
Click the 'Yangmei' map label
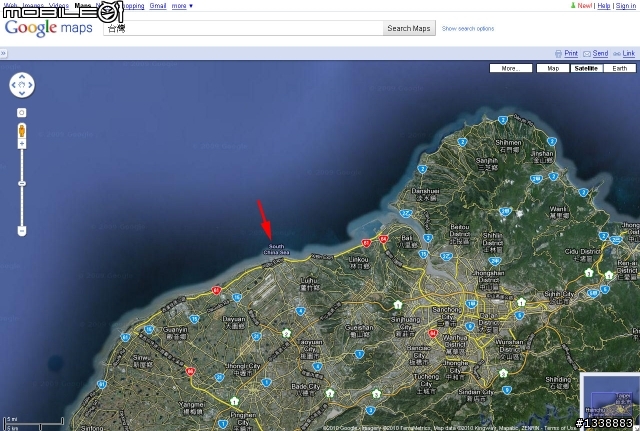[x=191, y=408]
